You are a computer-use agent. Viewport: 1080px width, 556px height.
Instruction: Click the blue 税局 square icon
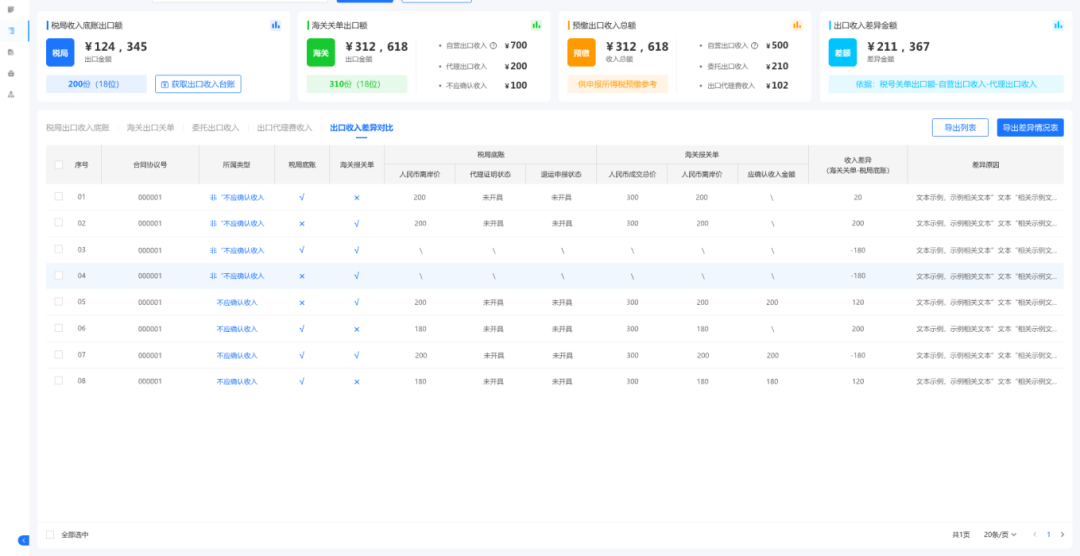coord(60,52)
